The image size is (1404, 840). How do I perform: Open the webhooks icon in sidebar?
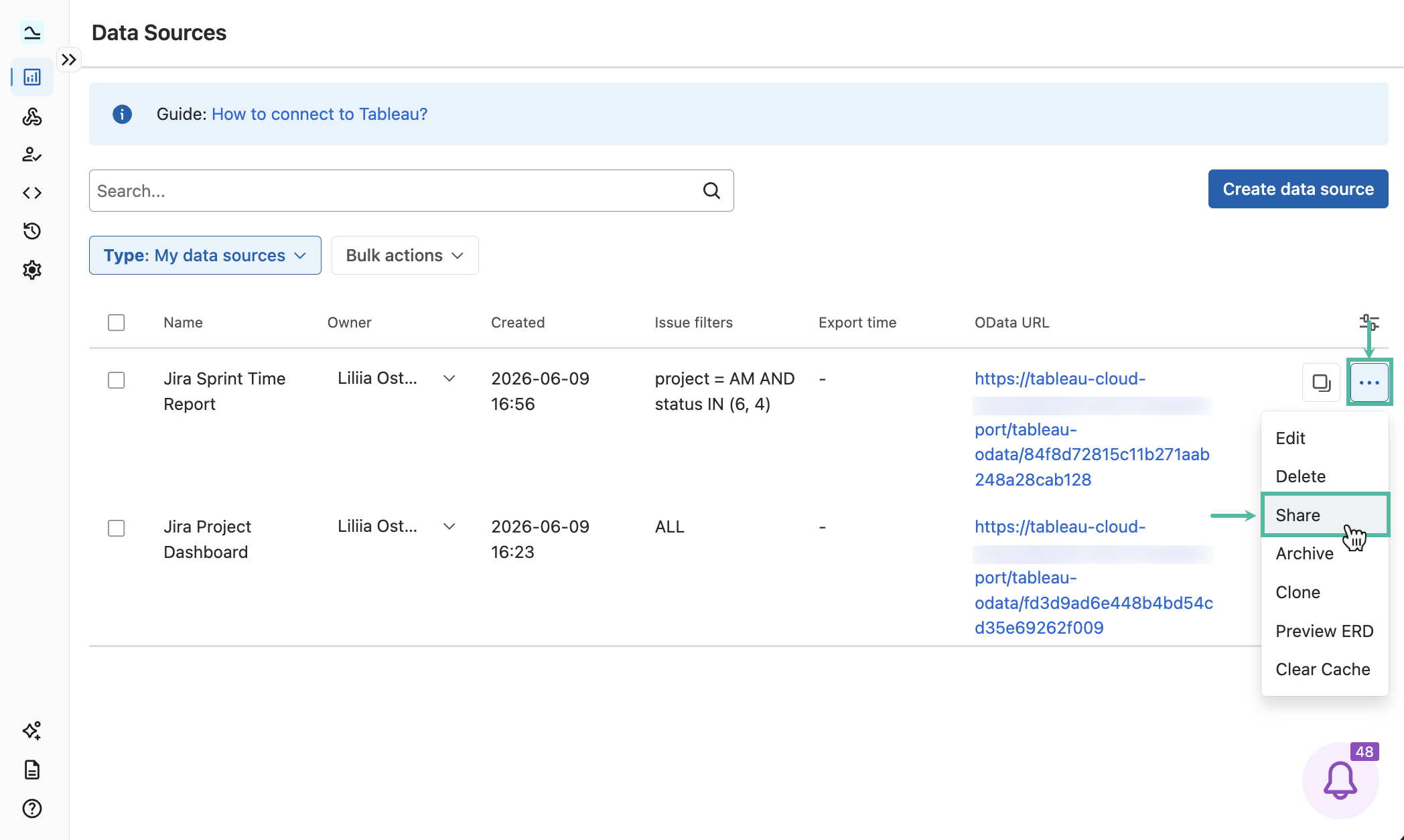(32, 117)
